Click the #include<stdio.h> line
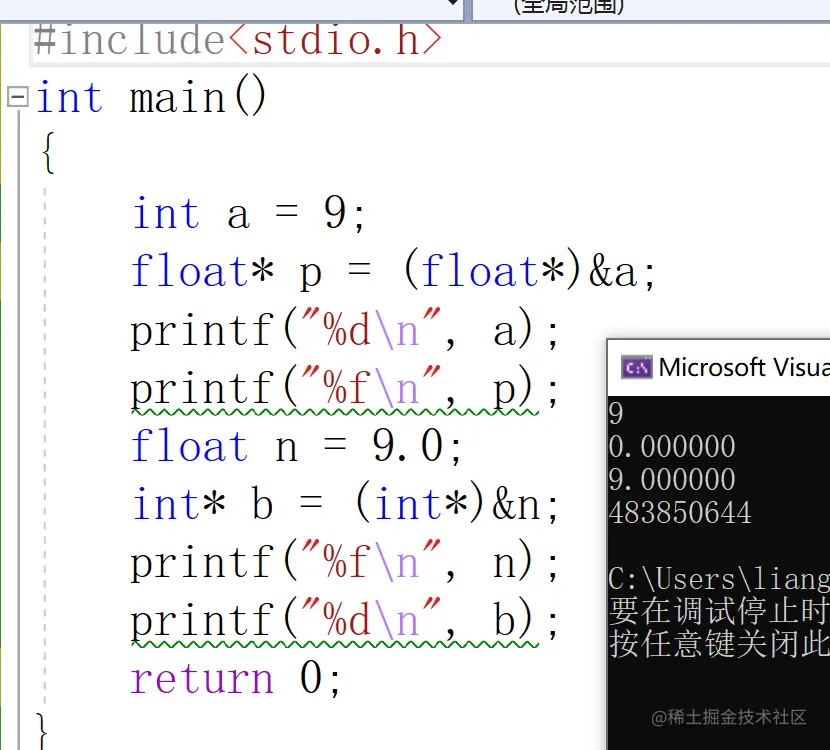Screen dimensions: 830x750 [x=237, y=41]
